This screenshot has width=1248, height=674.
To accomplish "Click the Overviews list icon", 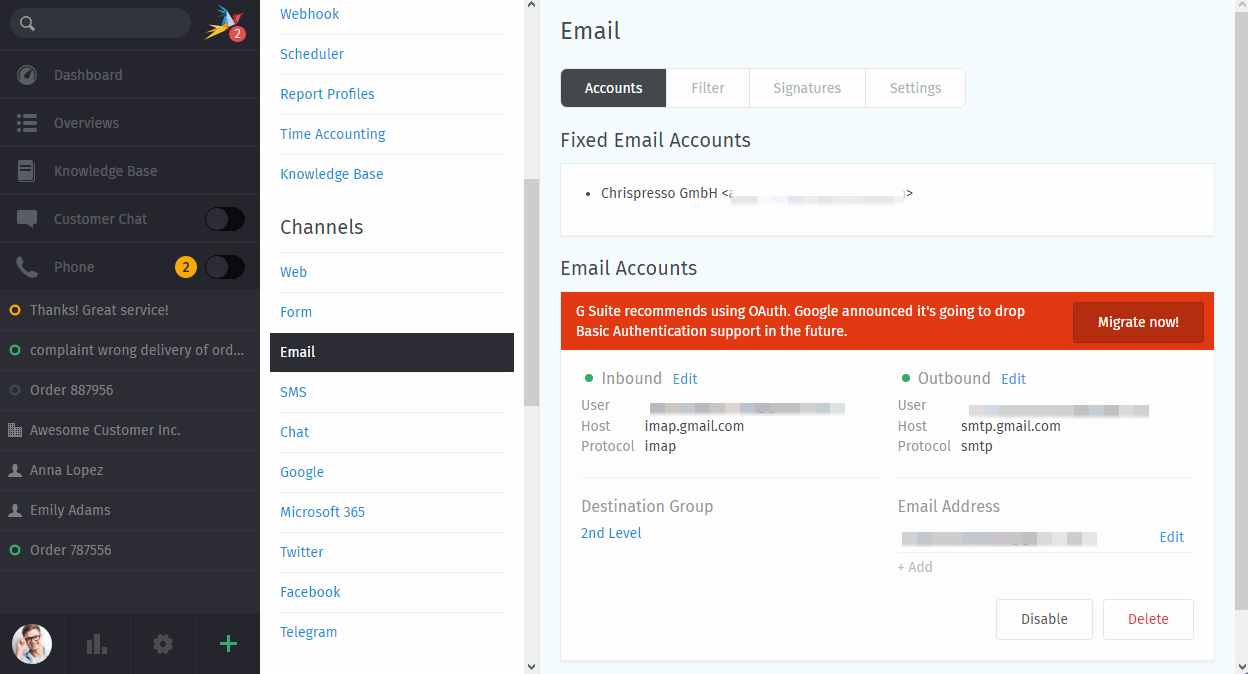I will pos(27,123).
